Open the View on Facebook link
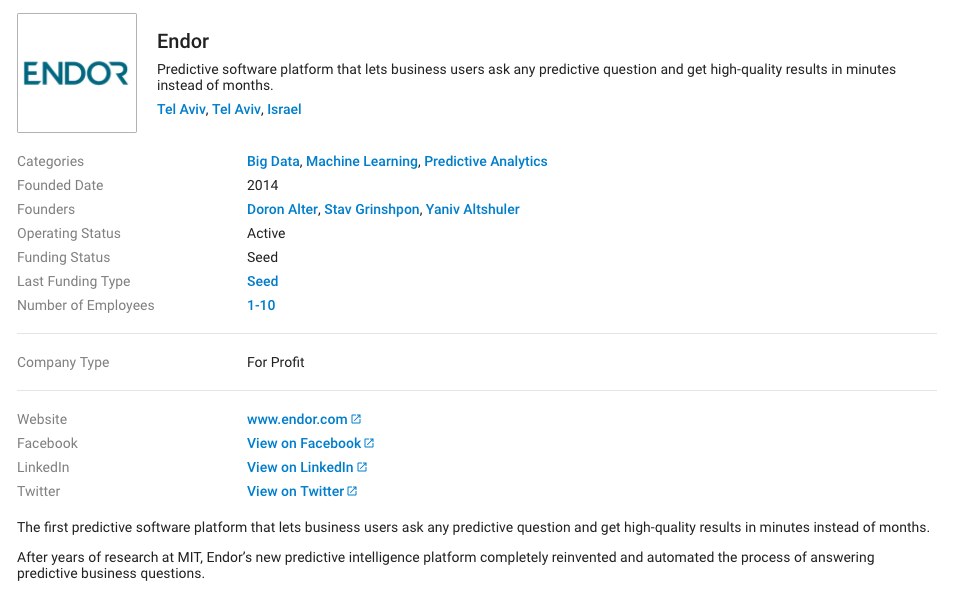Screen dimensions: 957x594 pyautogui.click(x=304, y=443)
